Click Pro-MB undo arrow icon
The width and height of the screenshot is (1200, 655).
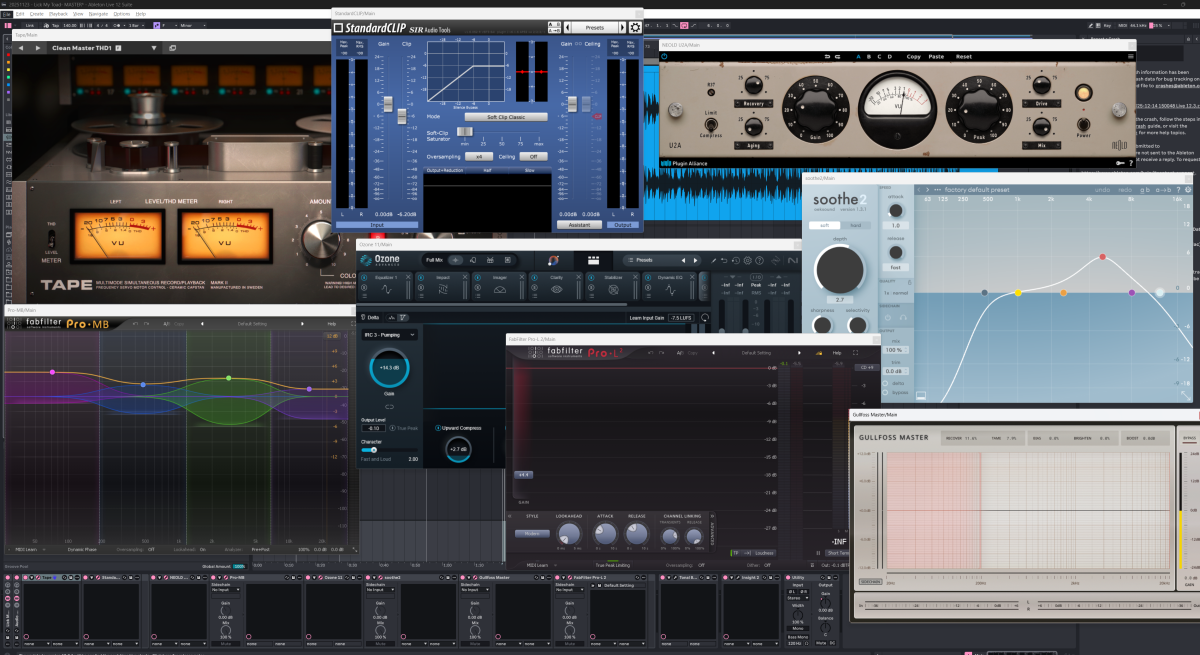point(135,324)
